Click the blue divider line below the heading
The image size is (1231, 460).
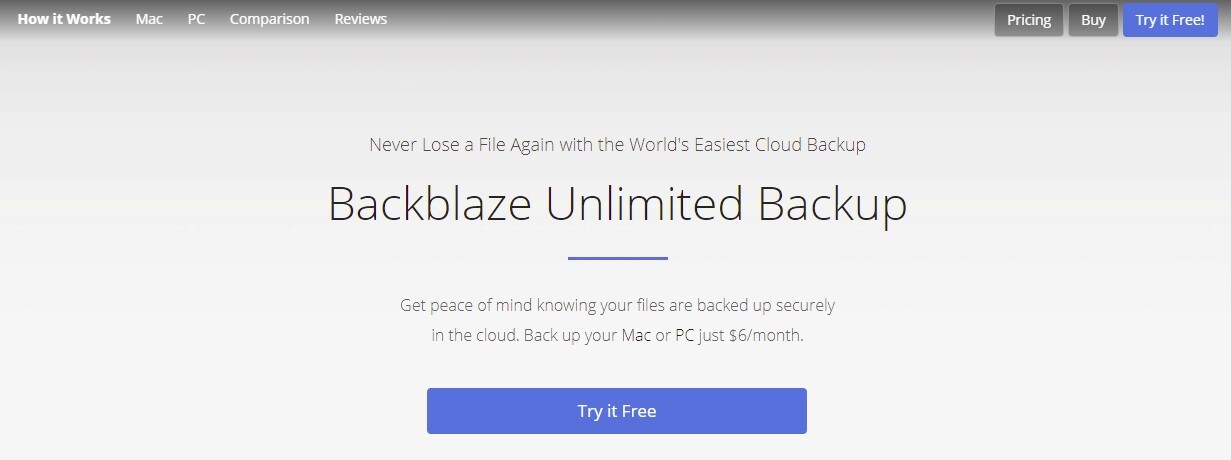pos(617,258)
